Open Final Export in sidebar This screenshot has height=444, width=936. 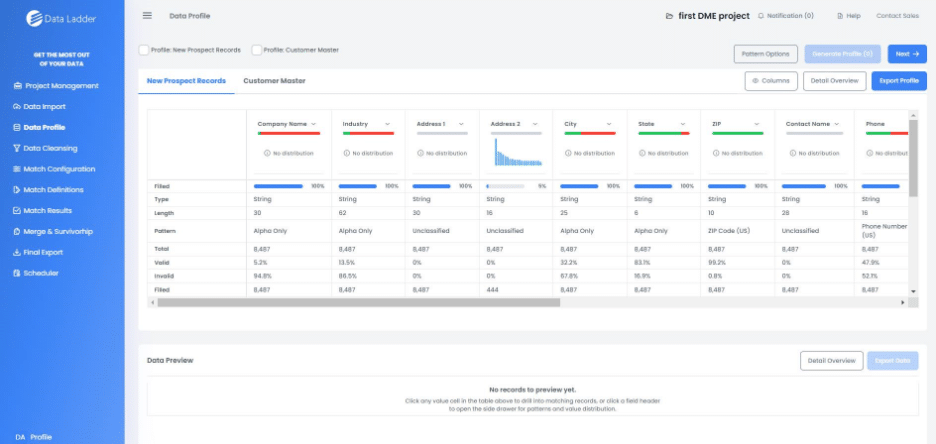click(38, 252)
